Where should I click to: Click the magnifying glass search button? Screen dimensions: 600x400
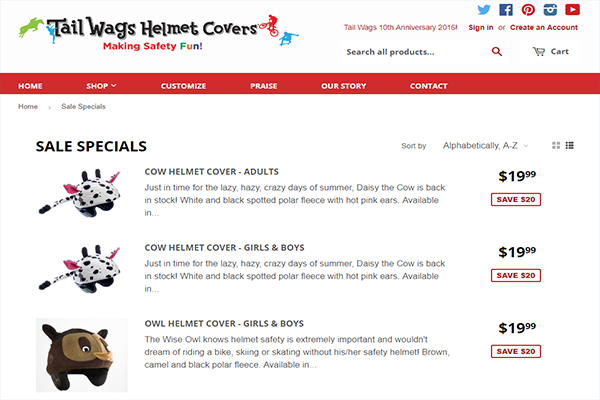tap(497, 52)
